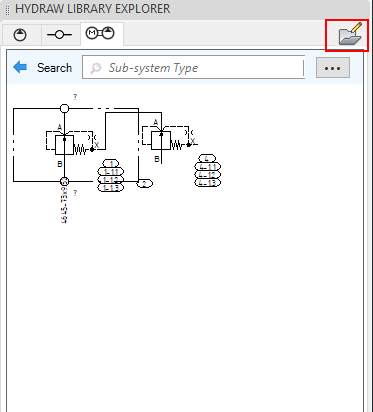The height and width of the screenshot is (412, 373).
Task: Click the crossed circle port at bottom of schematic
Action: click(x=64, y=181)
